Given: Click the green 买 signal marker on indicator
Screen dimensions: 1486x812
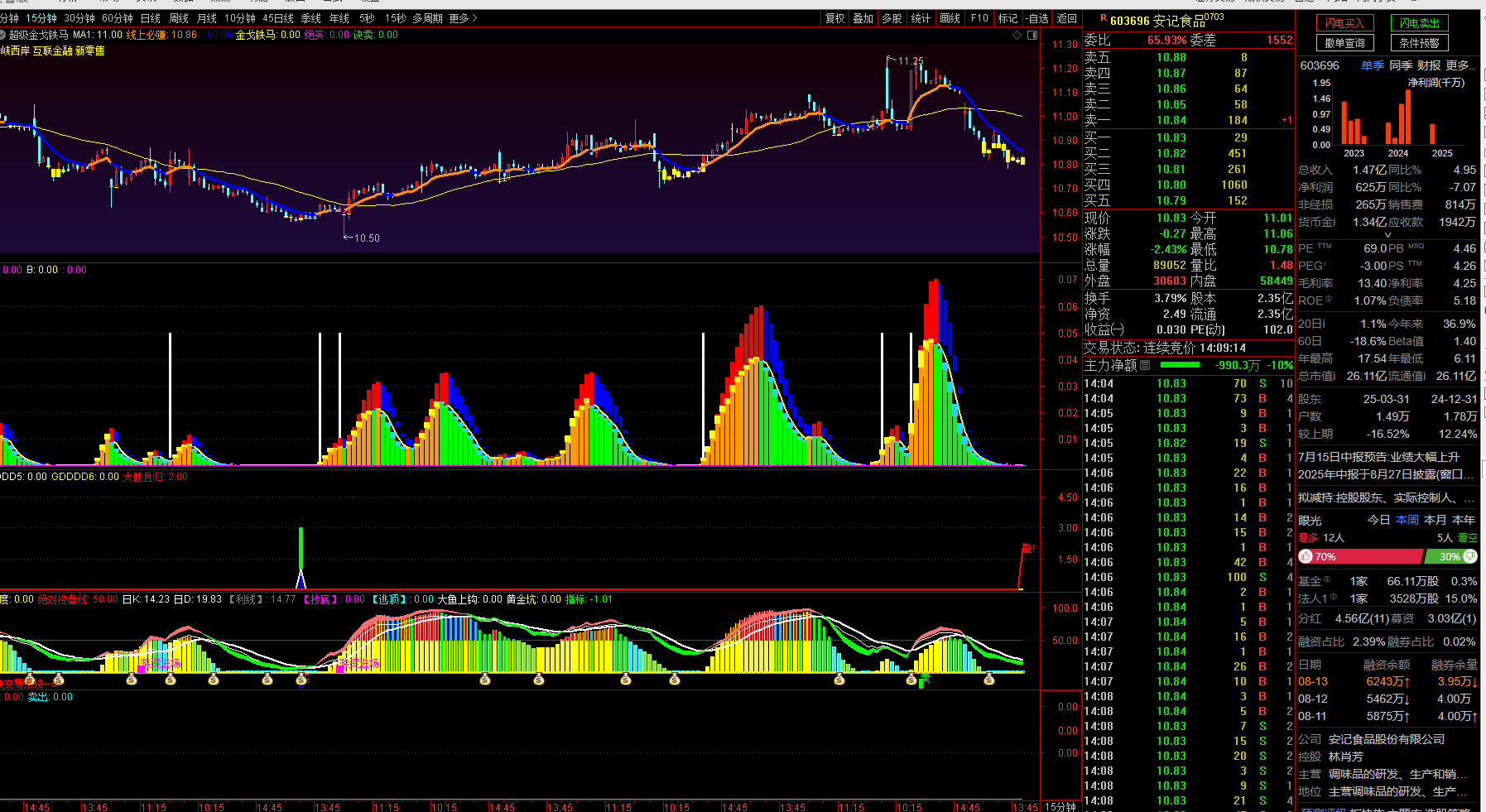Looking at the screenshot, I should (x=925, y=680).
